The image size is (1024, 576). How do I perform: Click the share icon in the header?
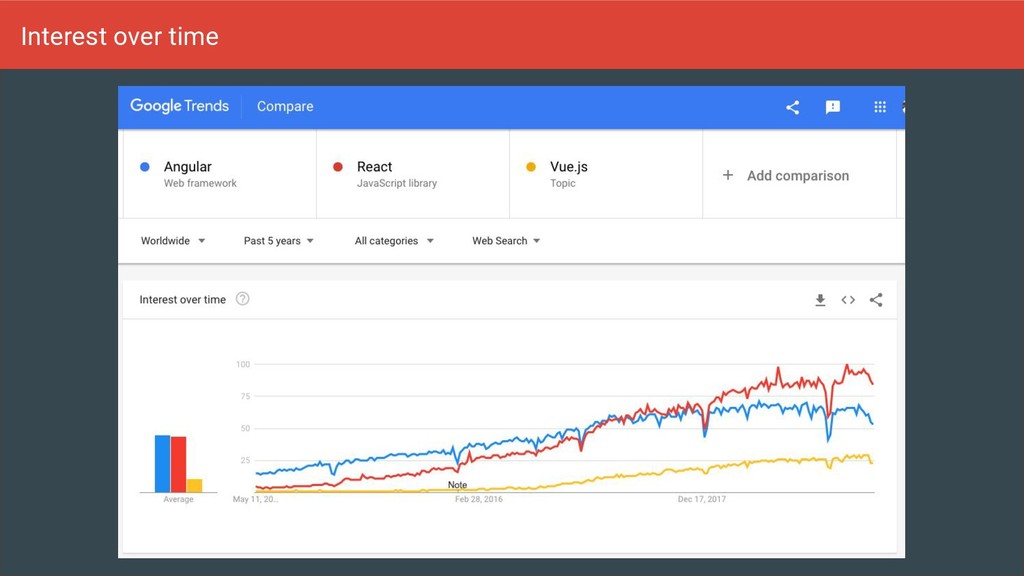pos(792,107)
